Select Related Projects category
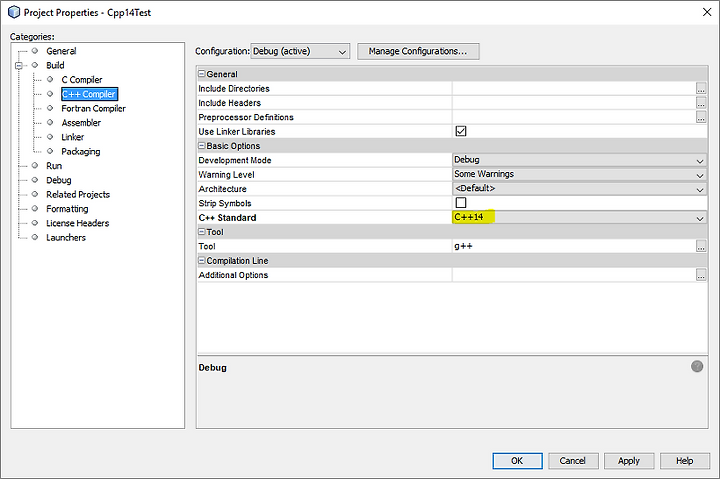Screen dimensions: 720x479 point(78,194)
